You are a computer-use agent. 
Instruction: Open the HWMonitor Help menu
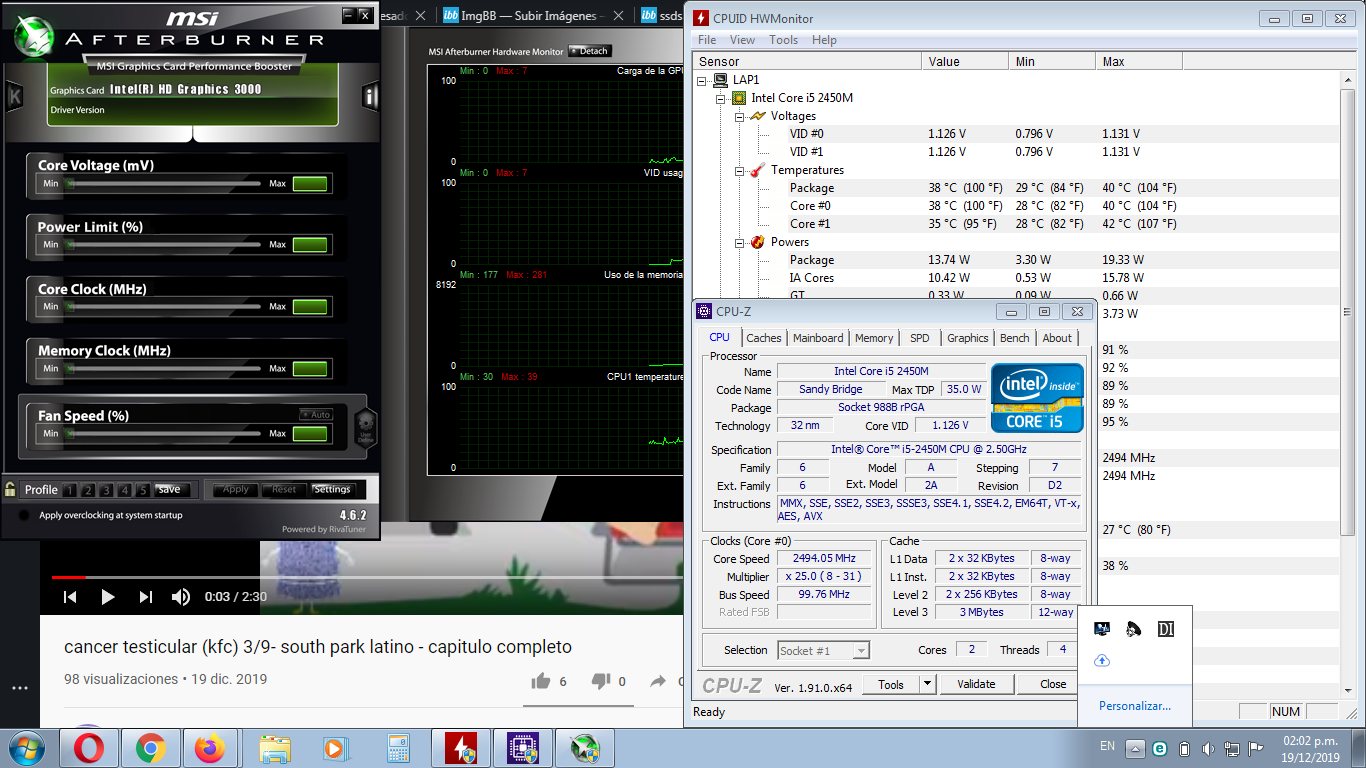click(824, 40)
